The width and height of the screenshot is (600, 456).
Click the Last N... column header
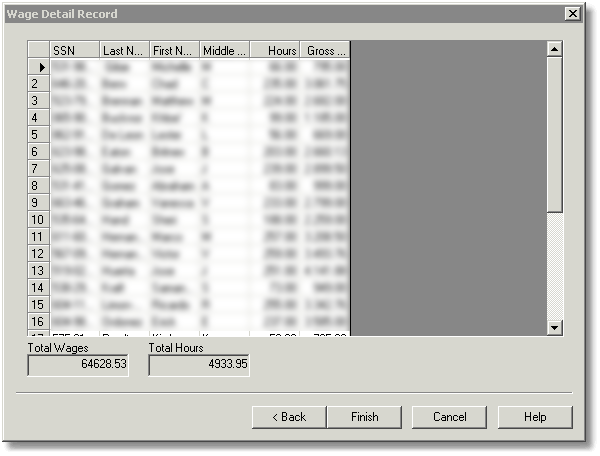click(124, 50)
